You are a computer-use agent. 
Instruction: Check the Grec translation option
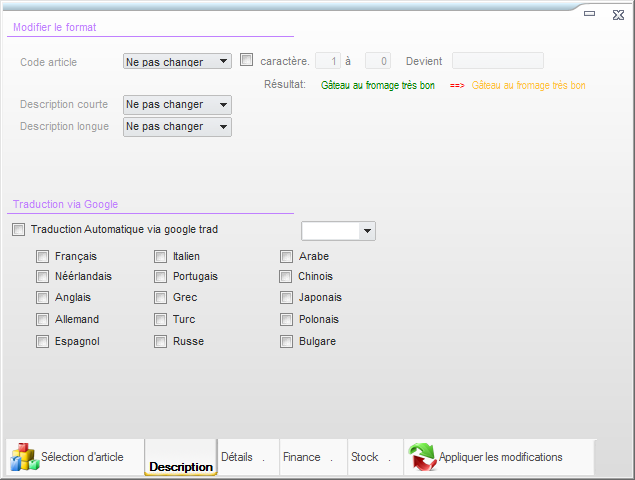160,298
